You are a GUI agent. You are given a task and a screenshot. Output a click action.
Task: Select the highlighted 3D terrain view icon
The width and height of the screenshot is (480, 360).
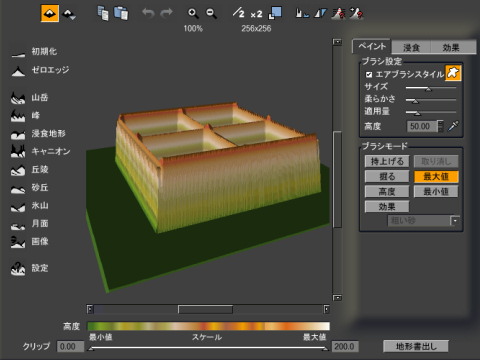pos(50,13)
